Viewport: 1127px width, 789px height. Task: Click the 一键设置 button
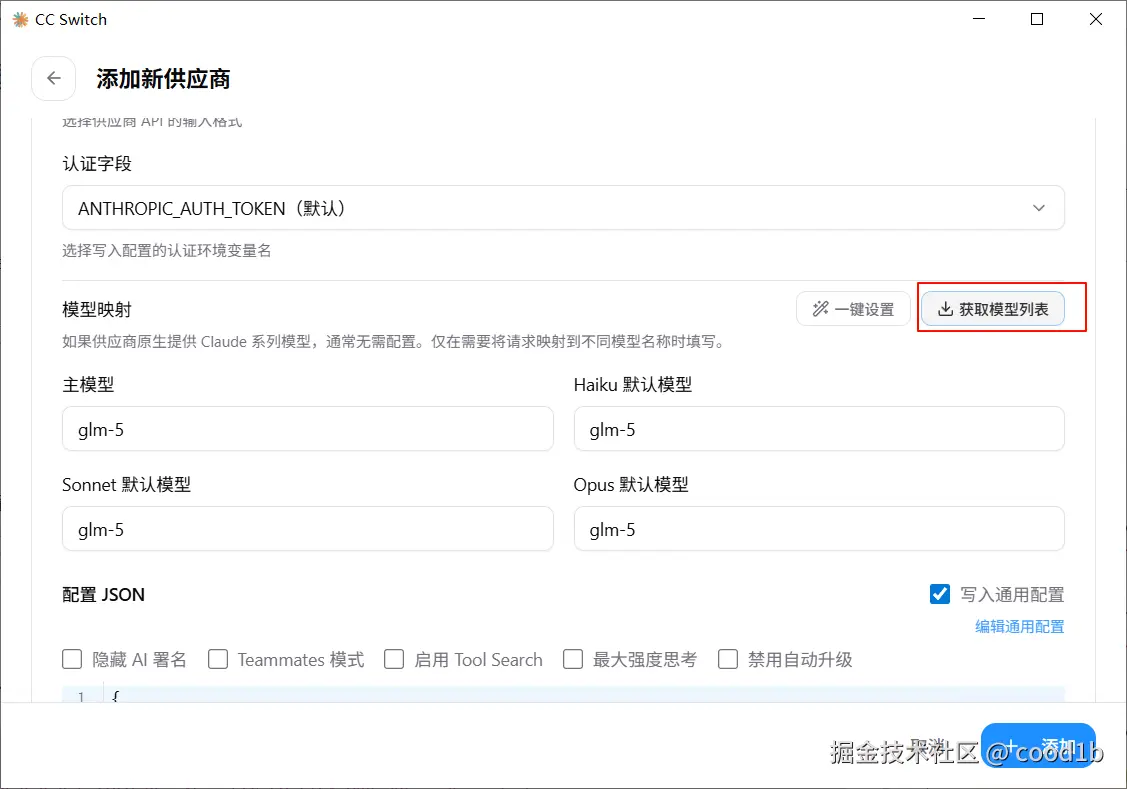click(x=853, y=309)
